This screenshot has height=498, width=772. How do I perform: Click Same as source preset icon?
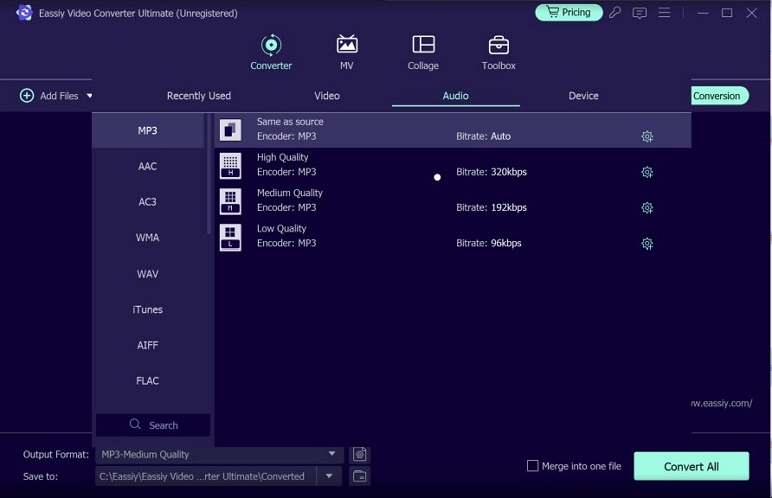point(230,130)
